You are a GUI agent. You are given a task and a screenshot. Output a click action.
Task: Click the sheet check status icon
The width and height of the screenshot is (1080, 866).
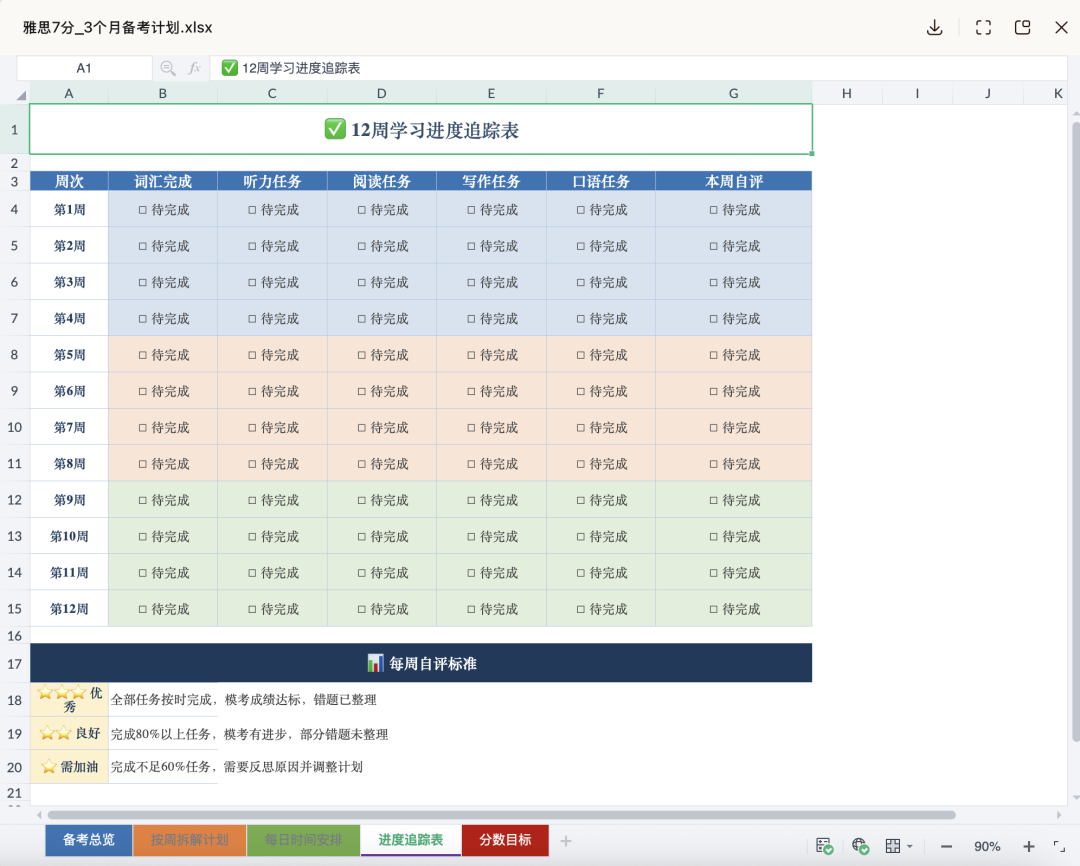(824, 846)
